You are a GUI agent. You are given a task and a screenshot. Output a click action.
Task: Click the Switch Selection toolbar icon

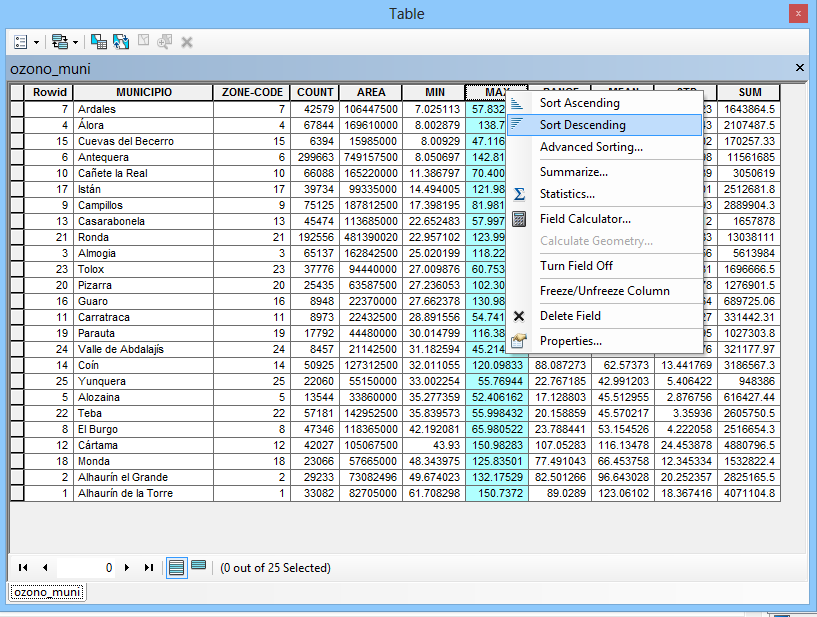point(121,42)
